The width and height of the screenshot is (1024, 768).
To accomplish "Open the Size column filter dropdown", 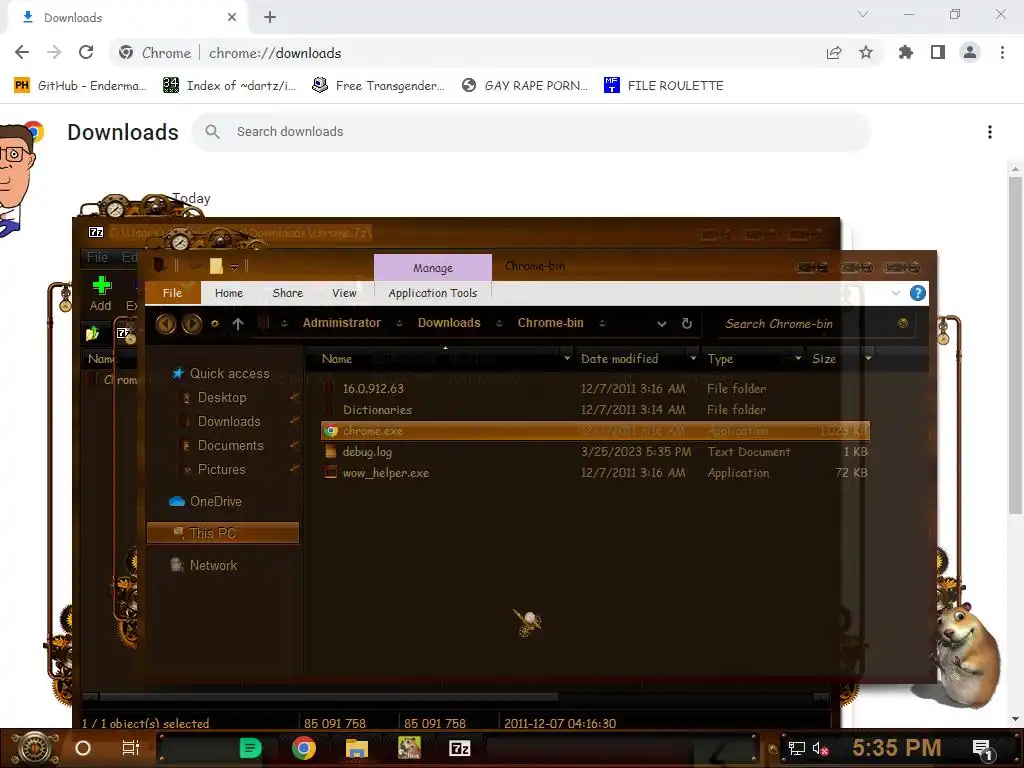I will pos(867,359).
